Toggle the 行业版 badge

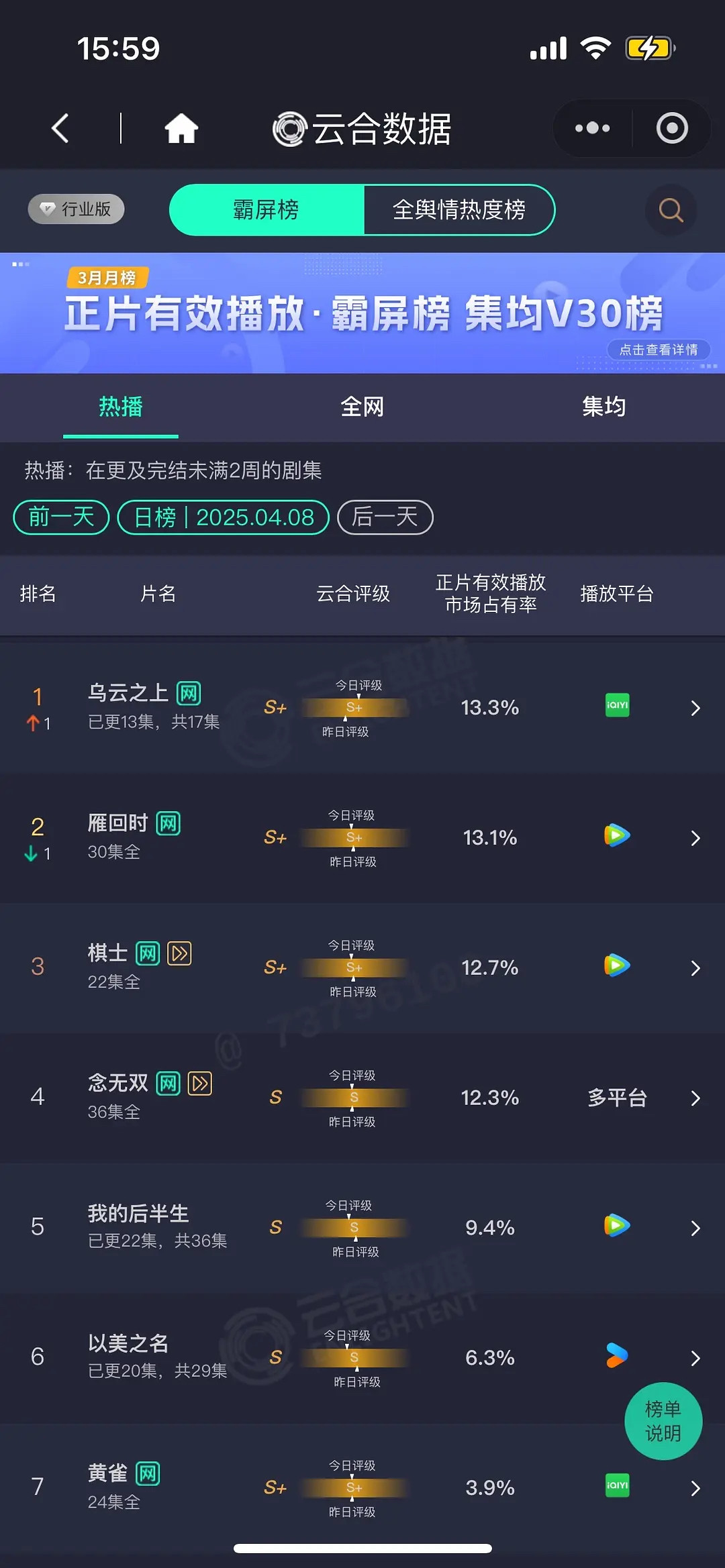[x=76, y=209]
